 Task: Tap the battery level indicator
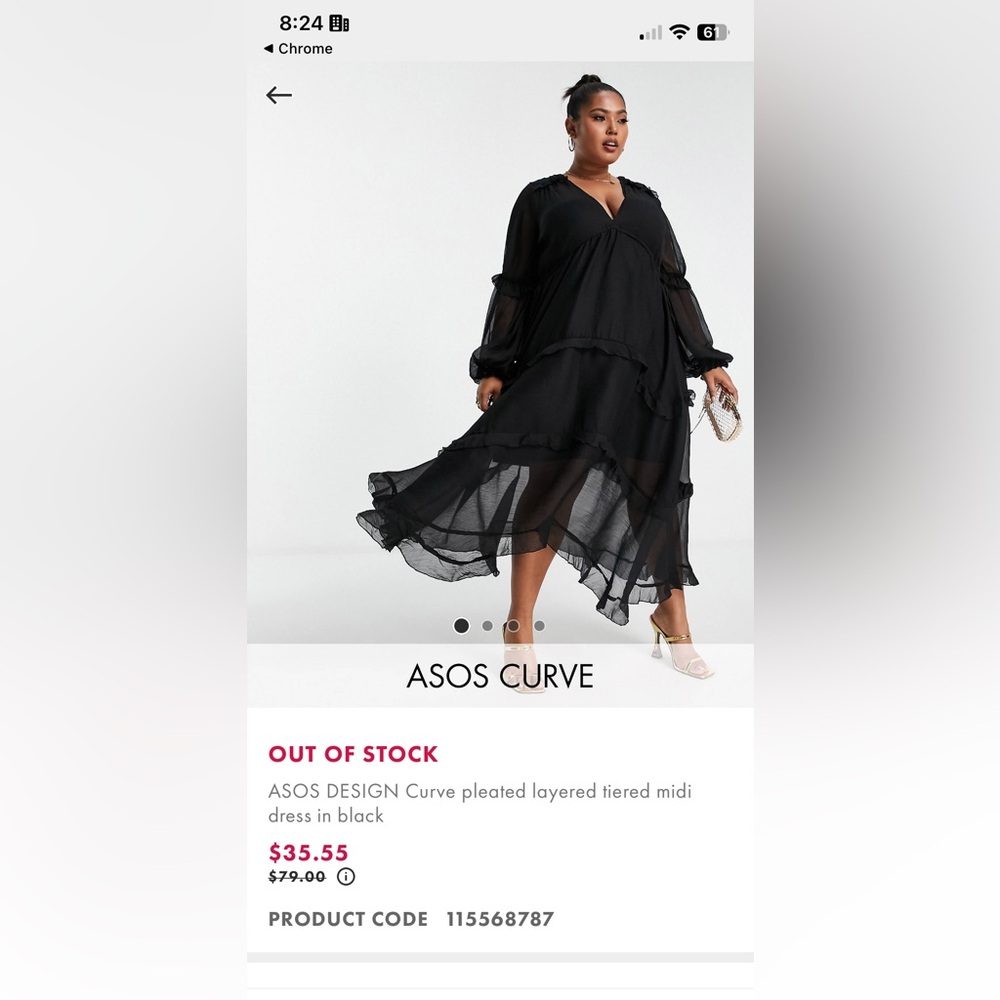pos(713,32)
